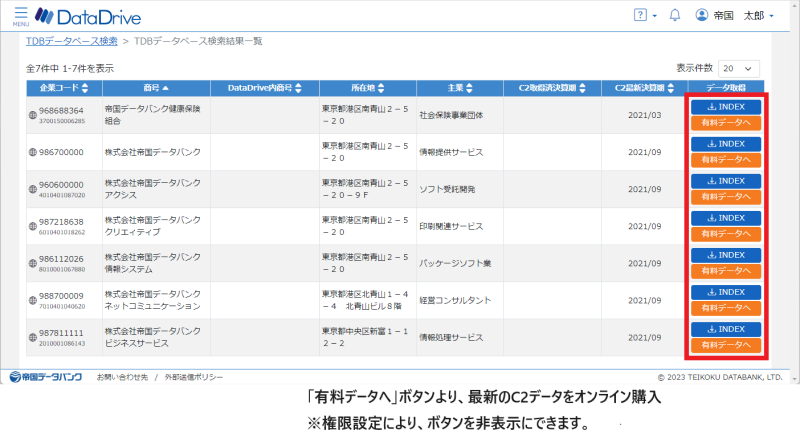
Task: Click the DataDrive logo
Action: tap(88, 17)
